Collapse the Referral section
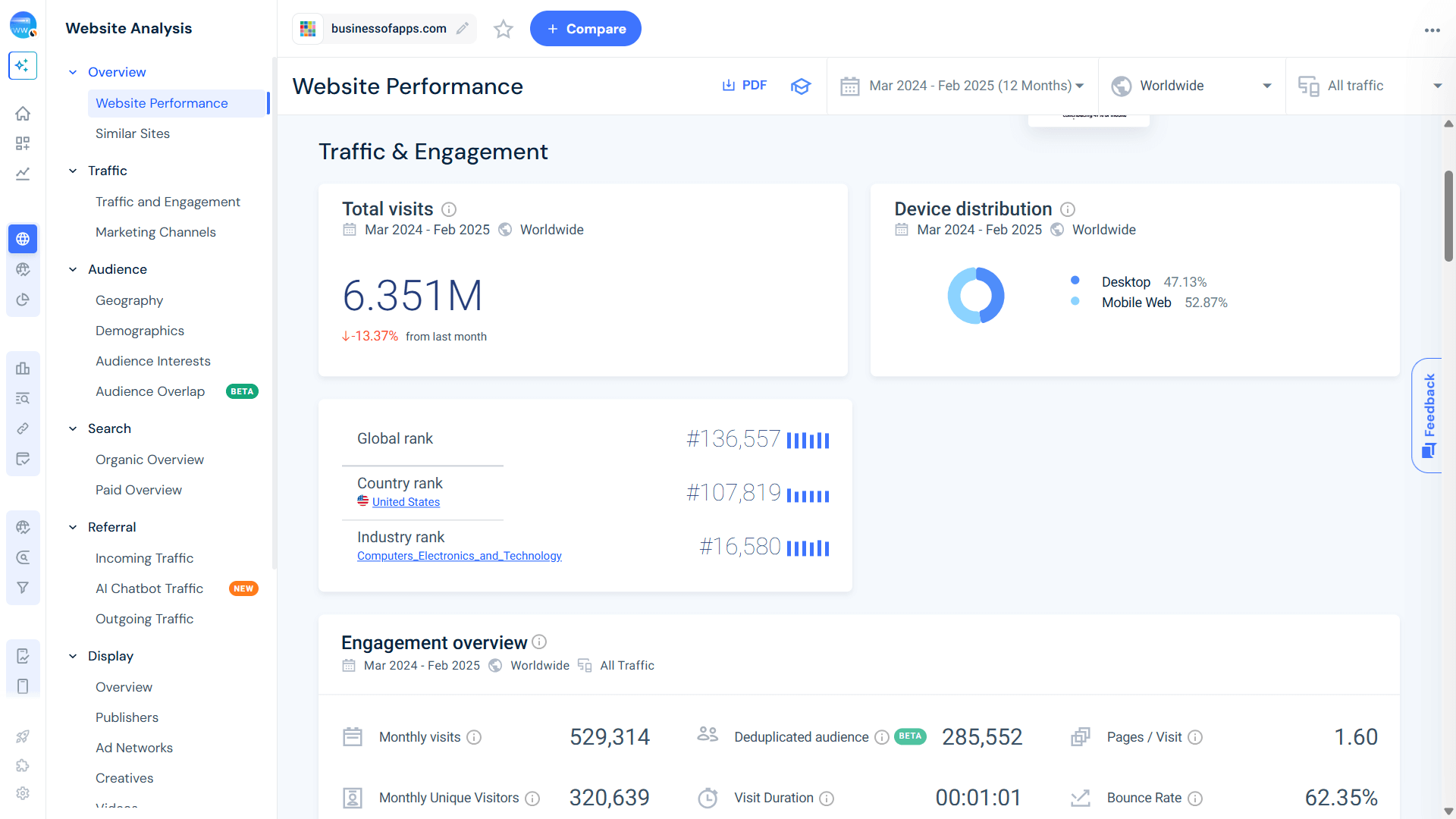The width and height of the screenshot is (1456, 819). [73, 527]
